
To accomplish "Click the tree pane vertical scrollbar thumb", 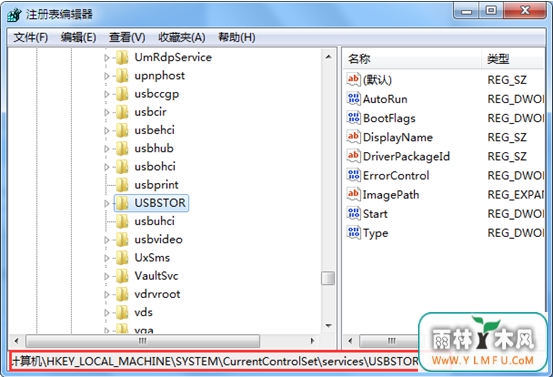I will click(x=328, y=278).
